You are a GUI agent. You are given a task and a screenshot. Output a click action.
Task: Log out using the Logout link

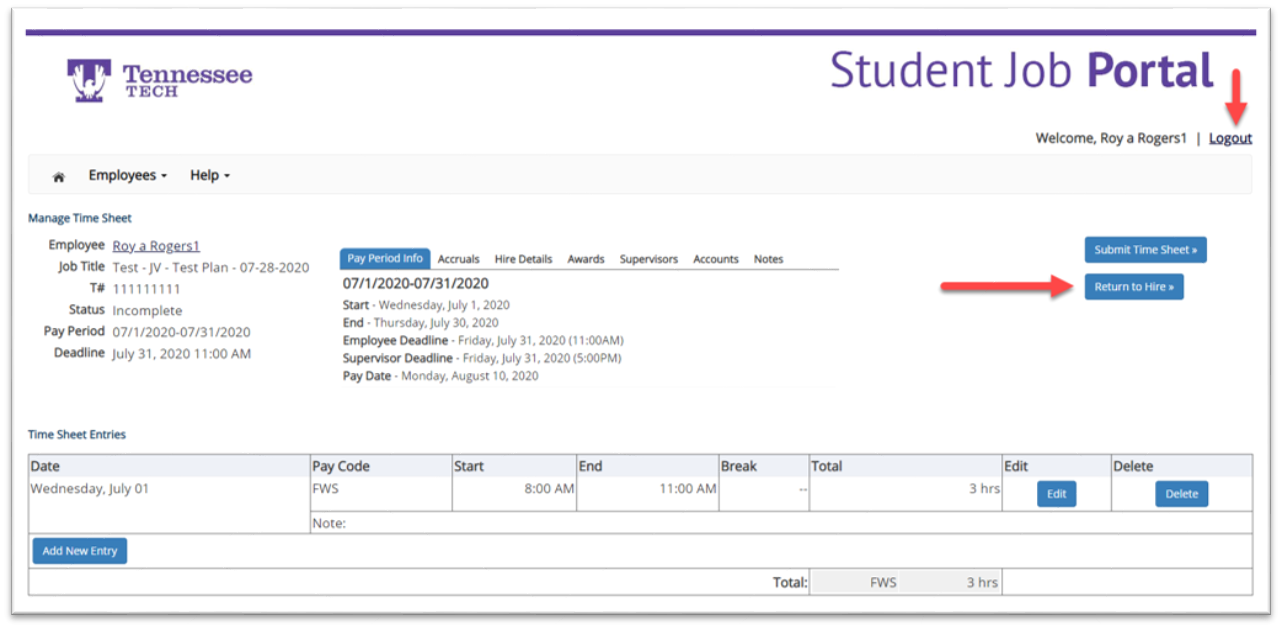tap(1230, 138)
